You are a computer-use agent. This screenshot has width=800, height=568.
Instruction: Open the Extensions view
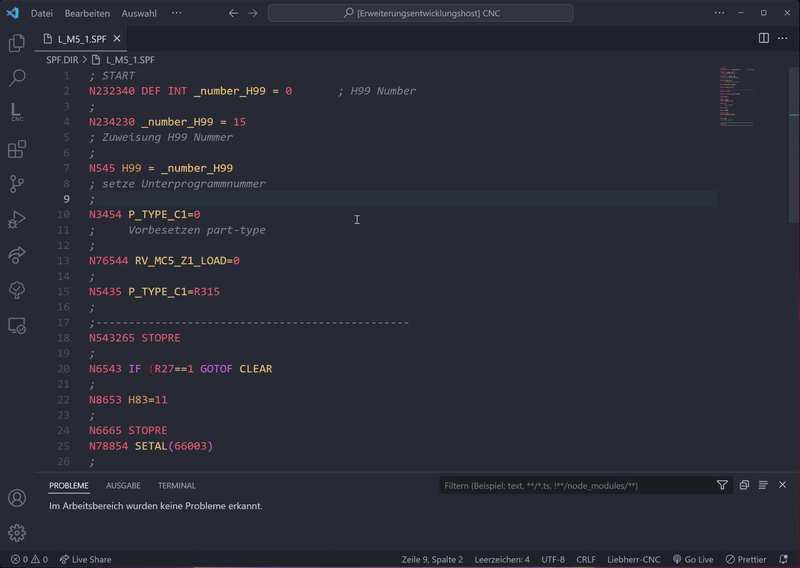click(x=17, y=149)
